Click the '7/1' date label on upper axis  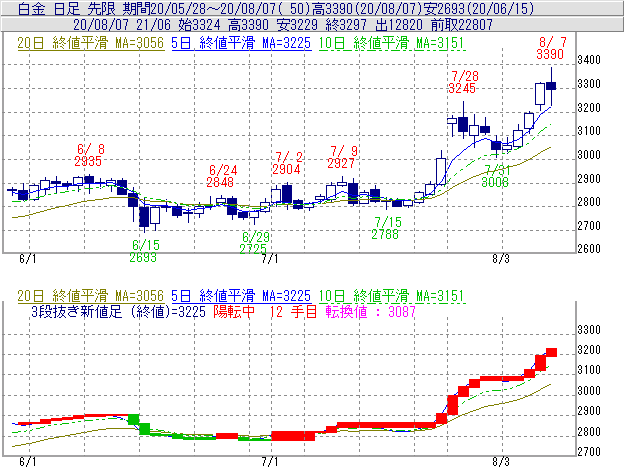tap(270, 259)
